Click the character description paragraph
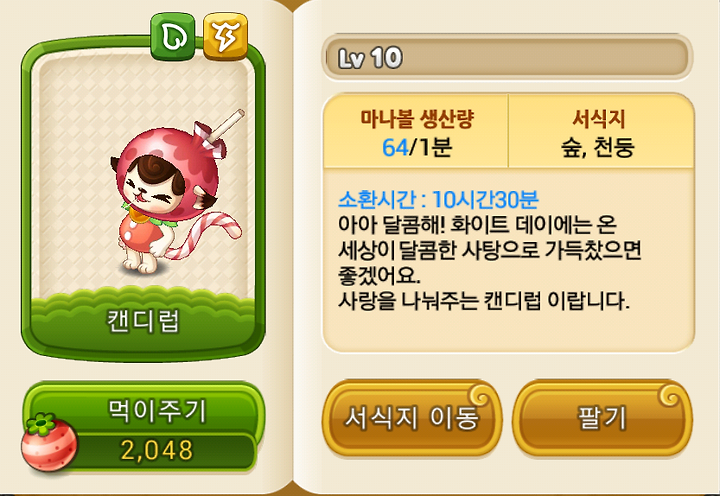This screenshot has height=496, width=720. (489, 263)
